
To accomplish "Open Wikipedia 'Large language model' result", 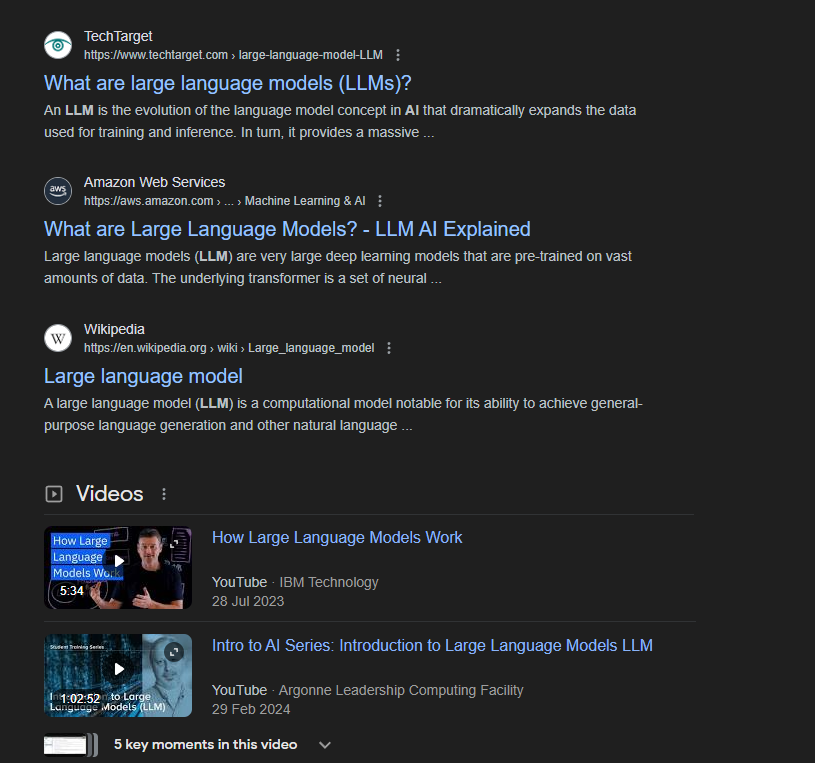I will (143, 376).
